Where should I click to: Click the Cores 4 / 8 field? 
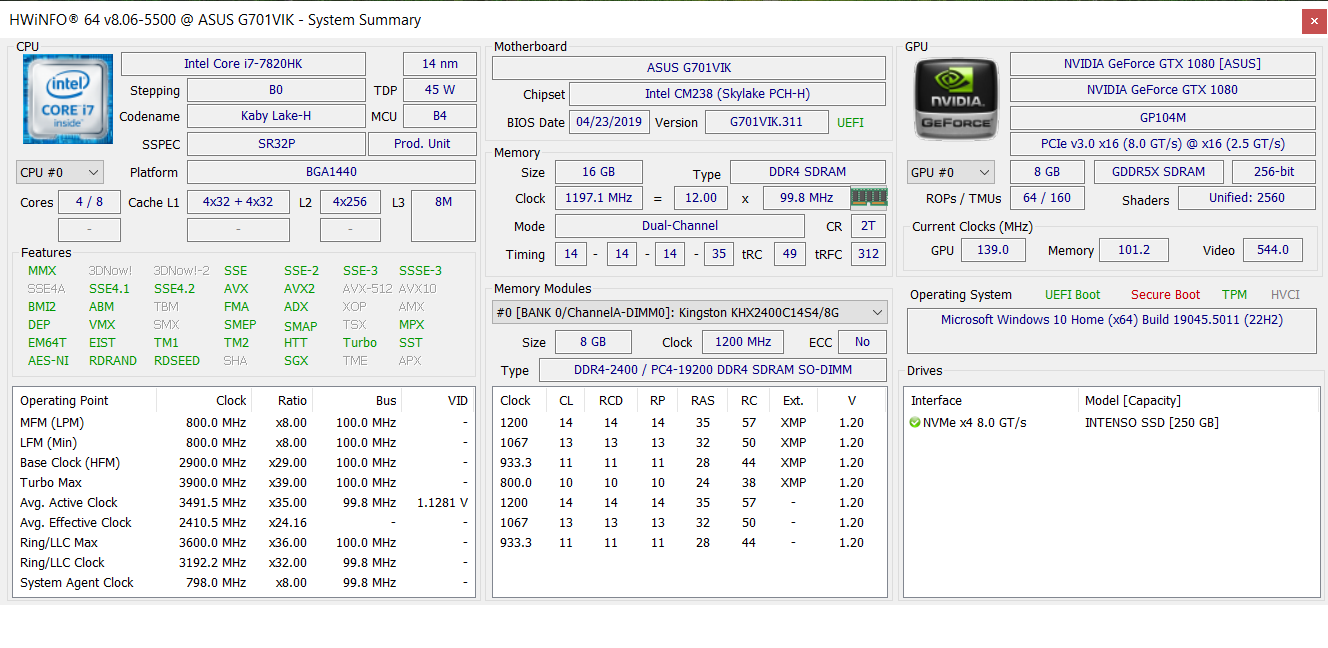89,202
